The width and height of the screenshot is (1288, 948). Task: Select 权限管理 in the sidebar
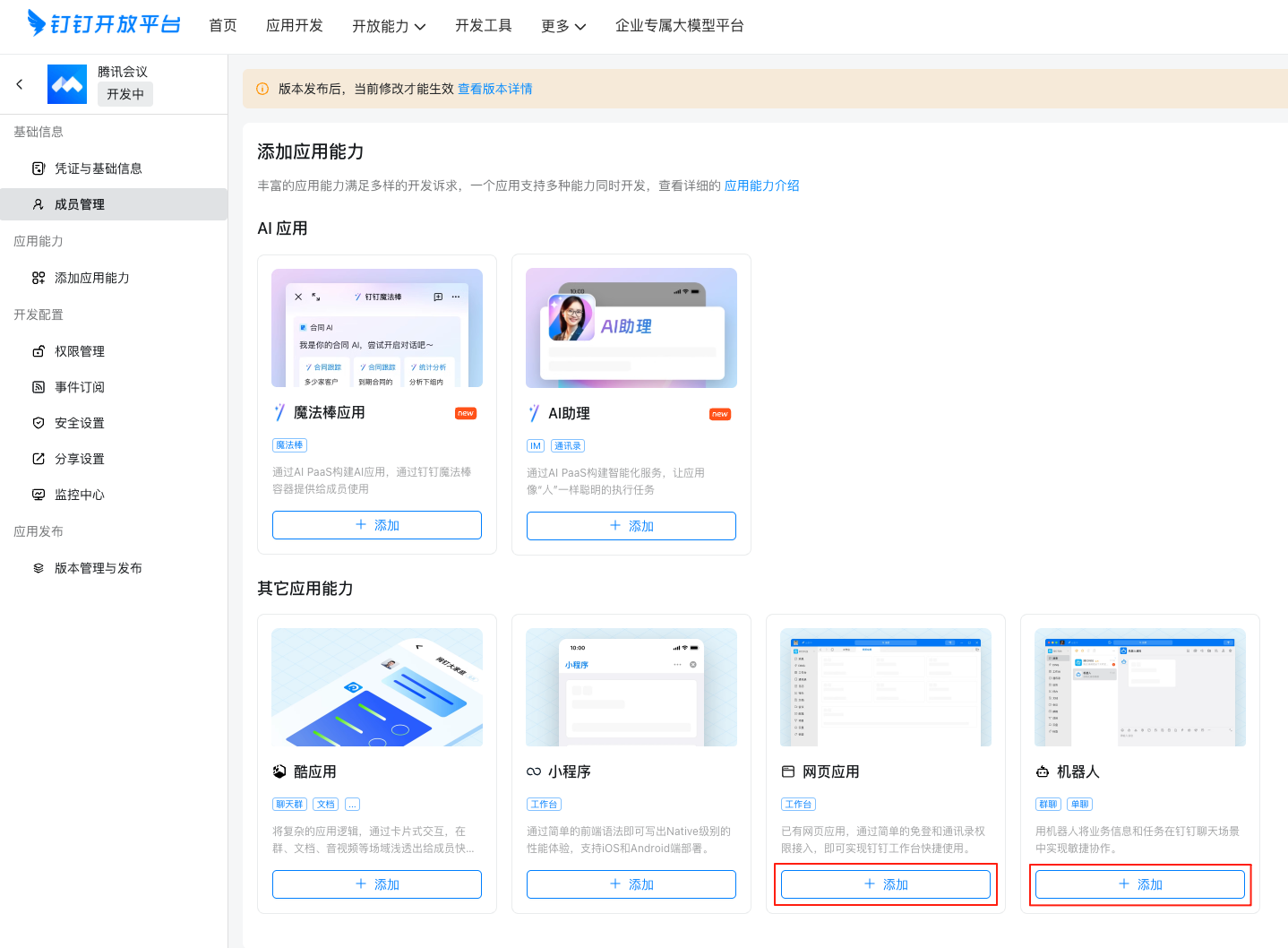click(114, 351)
